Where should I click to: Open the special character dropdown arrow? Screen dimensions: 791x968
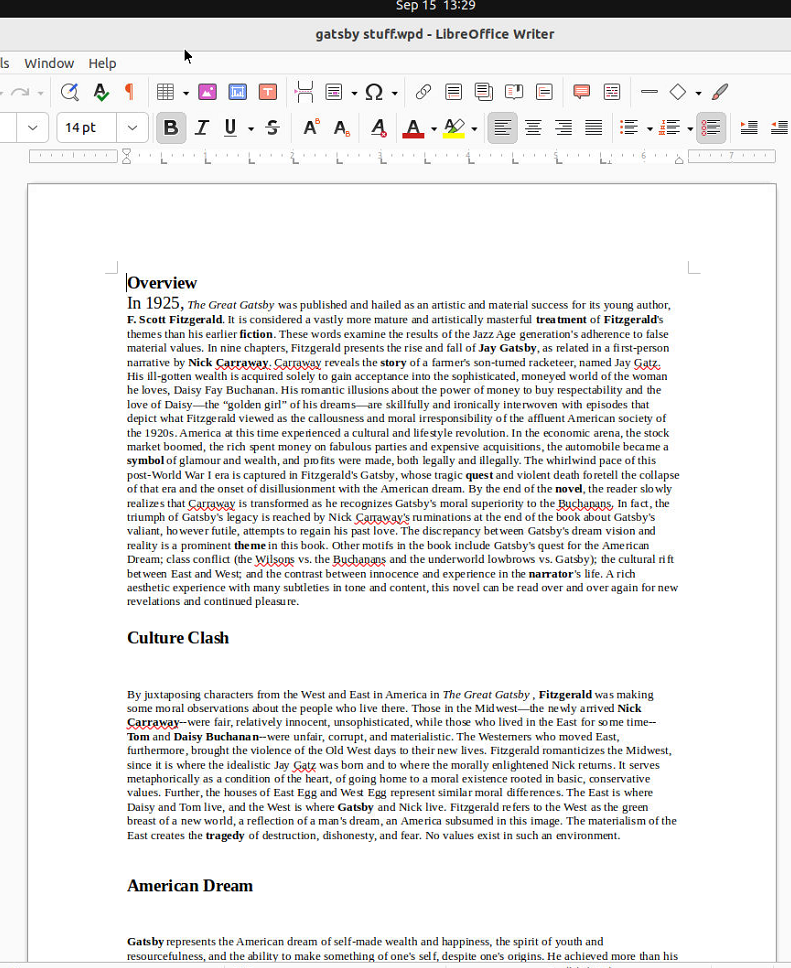point(394,93)
